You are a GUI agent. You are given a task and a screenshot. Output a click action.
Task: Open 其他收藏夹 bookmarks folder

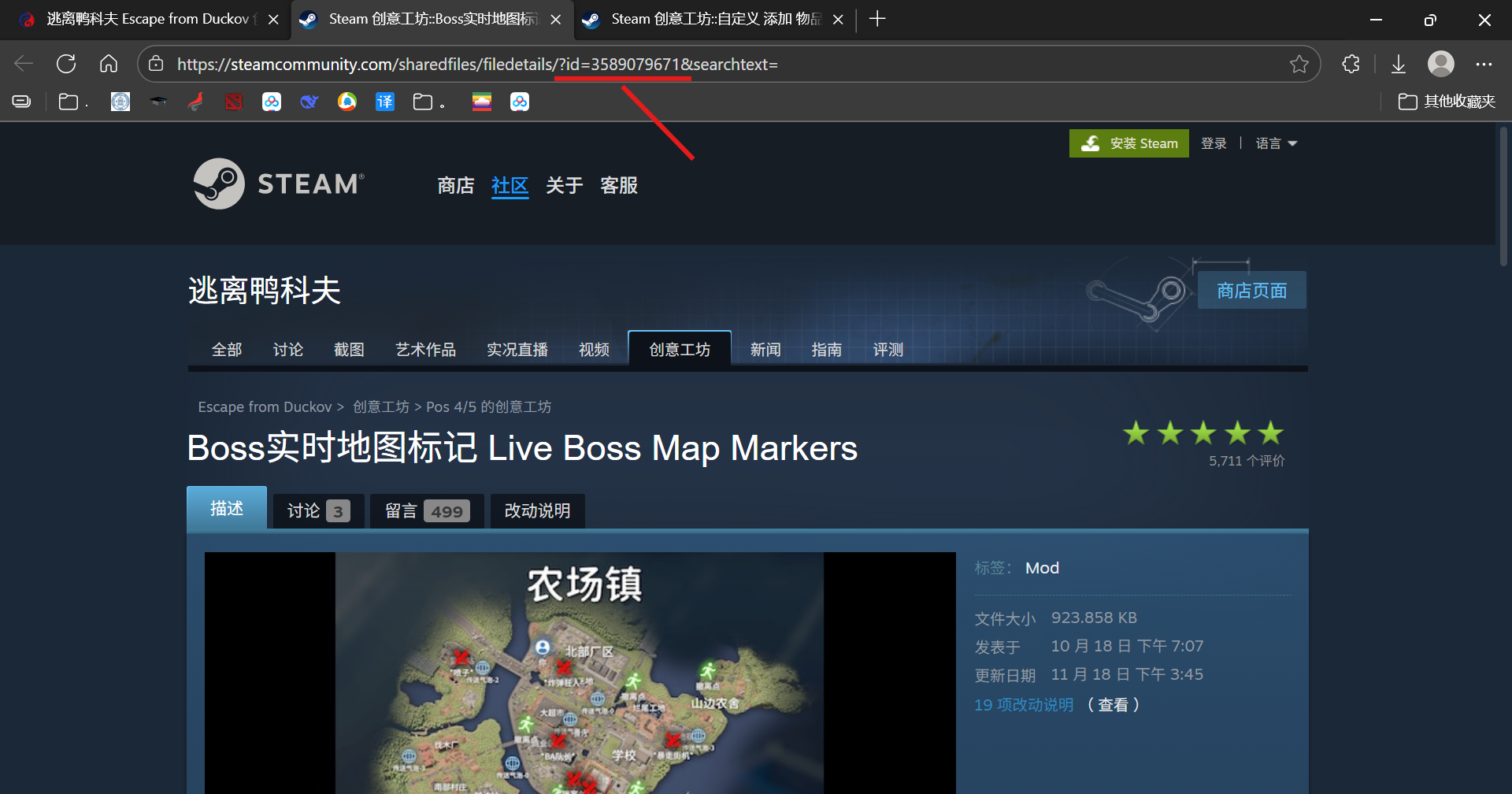tap(1447, 102)
